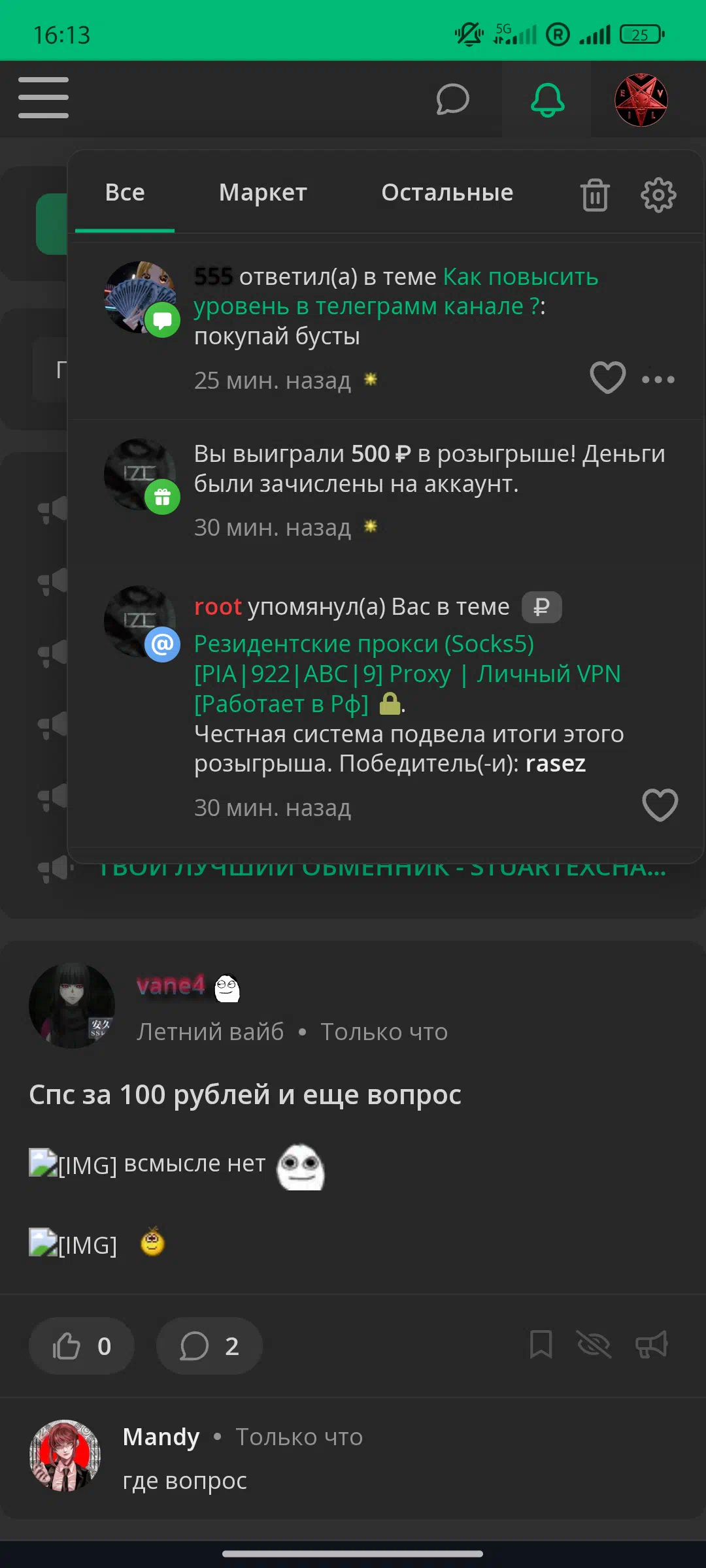Clear notifications with the trash icon

tap(595, 195)
